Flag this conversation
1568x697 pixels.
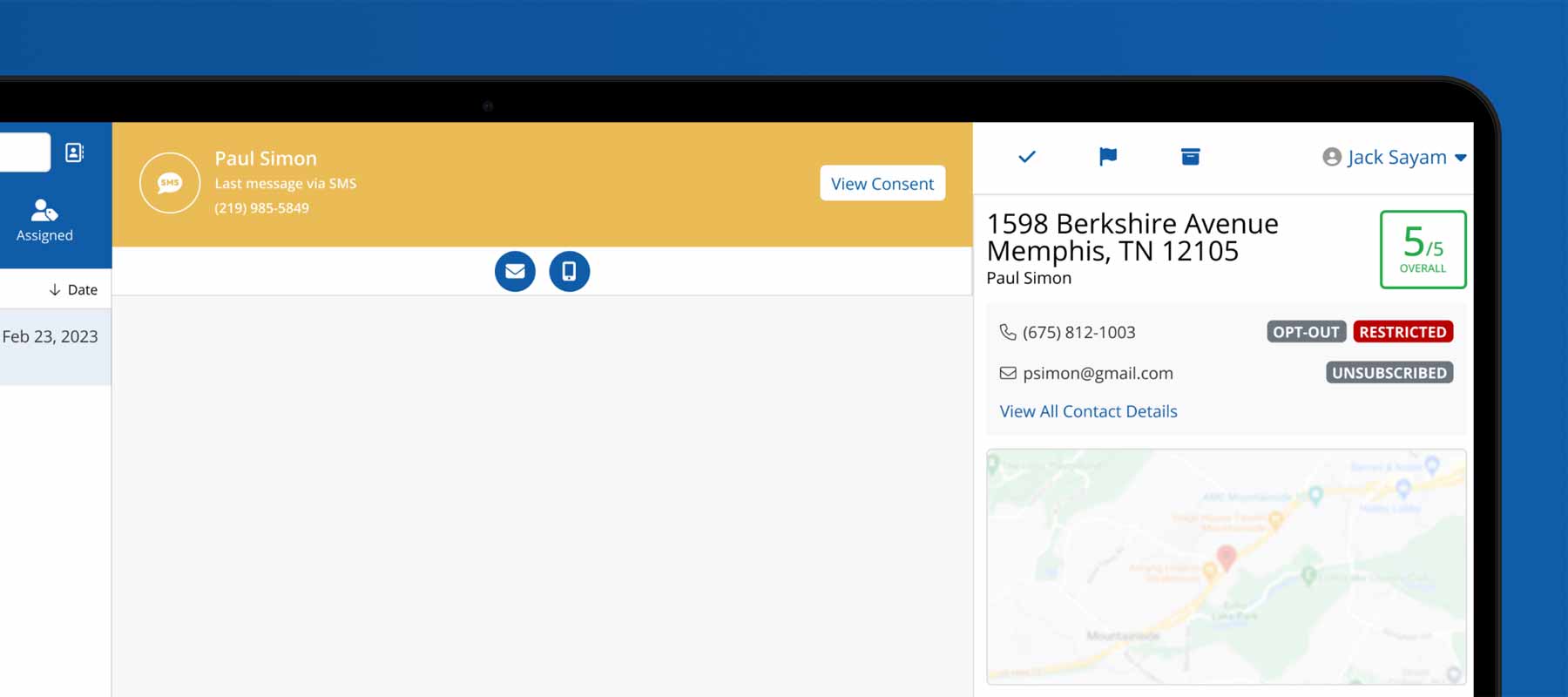click(1108, 157)
